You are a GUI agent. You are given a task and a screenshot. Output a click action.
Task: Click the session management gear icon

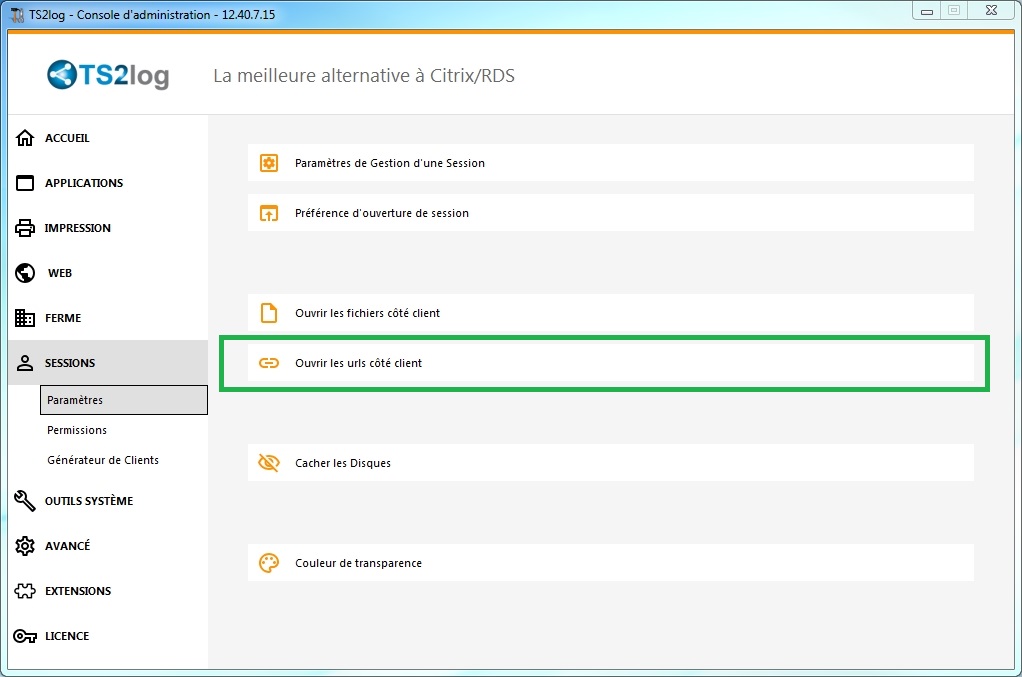tap(269, 163)
